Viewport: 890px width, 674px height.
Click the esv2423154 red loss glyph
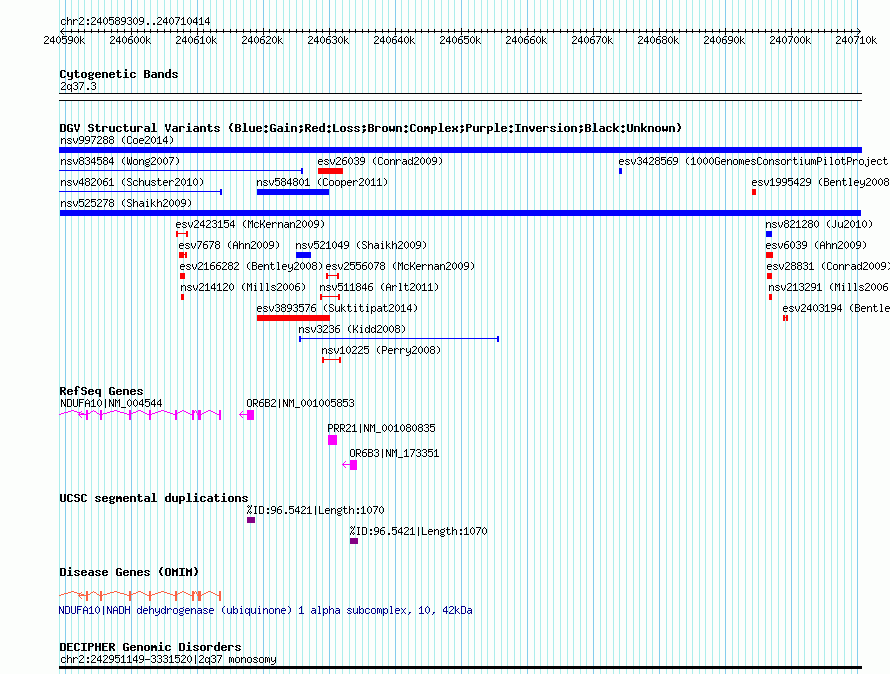(182, 234)
